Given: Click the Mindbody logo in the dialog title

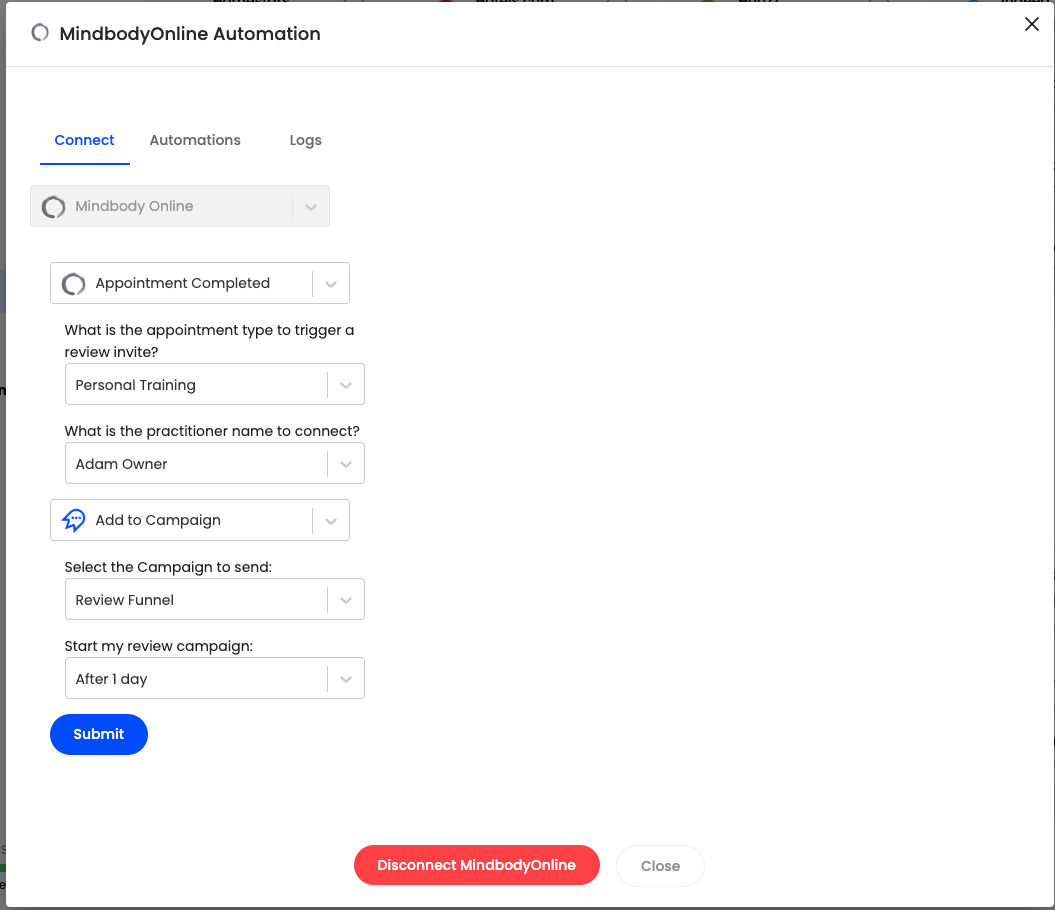Looking at the screenshot, I should pos(40,33).
